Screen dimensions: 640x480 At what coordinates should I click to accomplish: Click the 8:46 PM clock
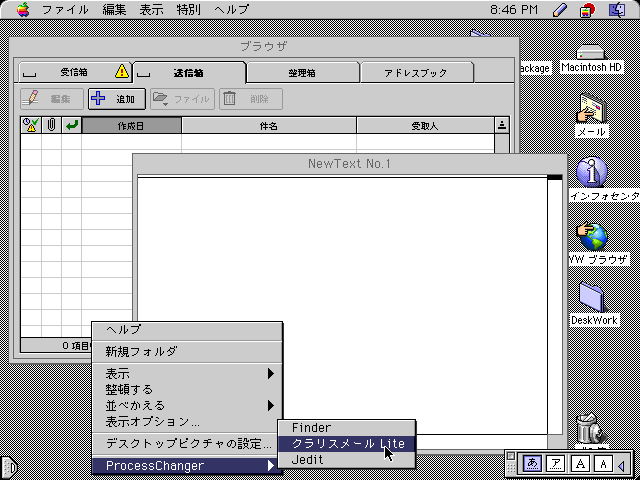514,9
